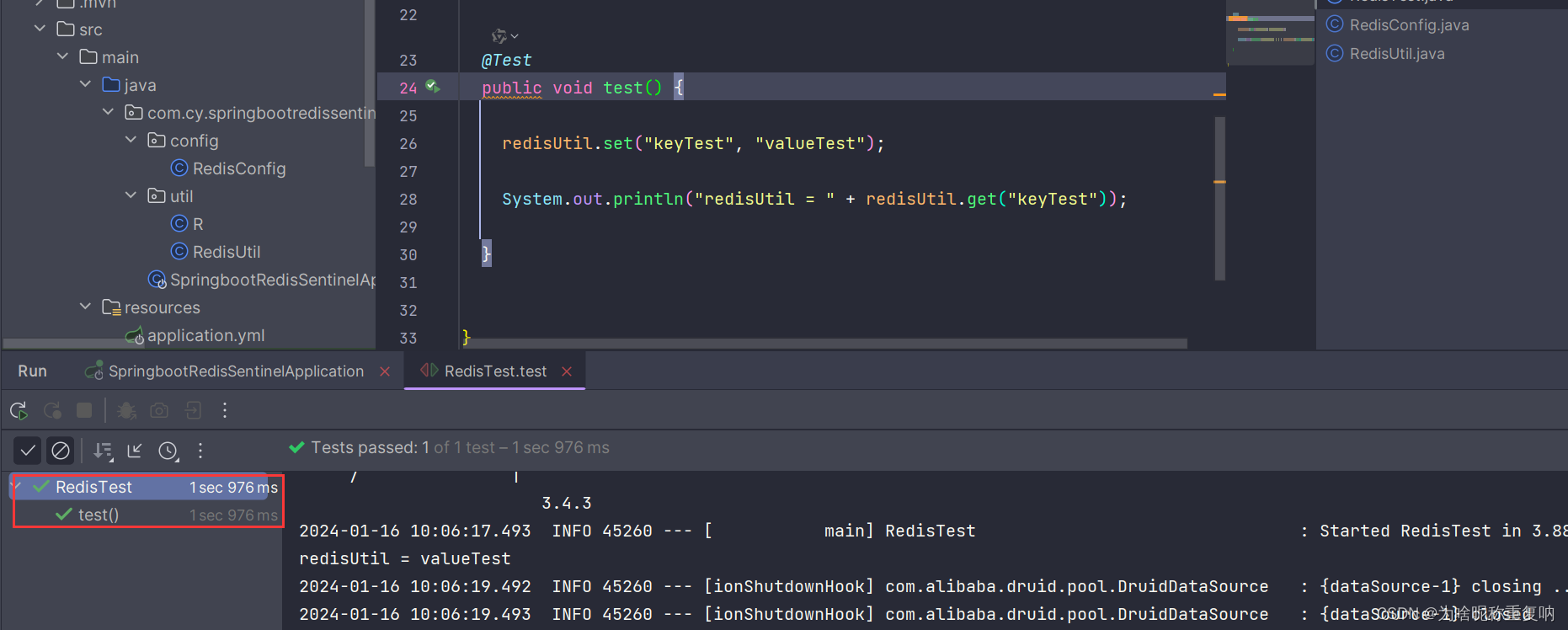Collapse the util package
1568x630 pixels.
(131, 196)
